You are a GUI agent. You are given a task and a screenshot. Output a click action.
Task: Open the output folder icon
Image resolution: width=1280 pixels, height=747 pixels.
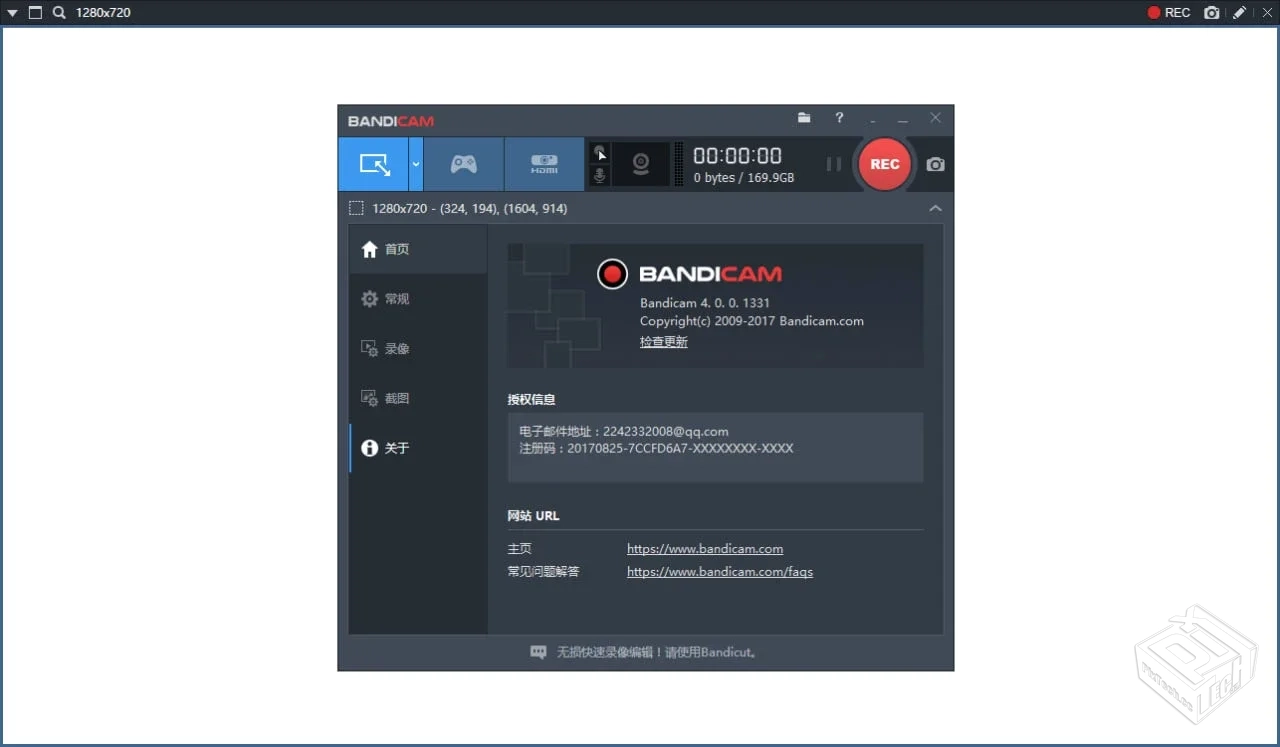coord(804,117)
